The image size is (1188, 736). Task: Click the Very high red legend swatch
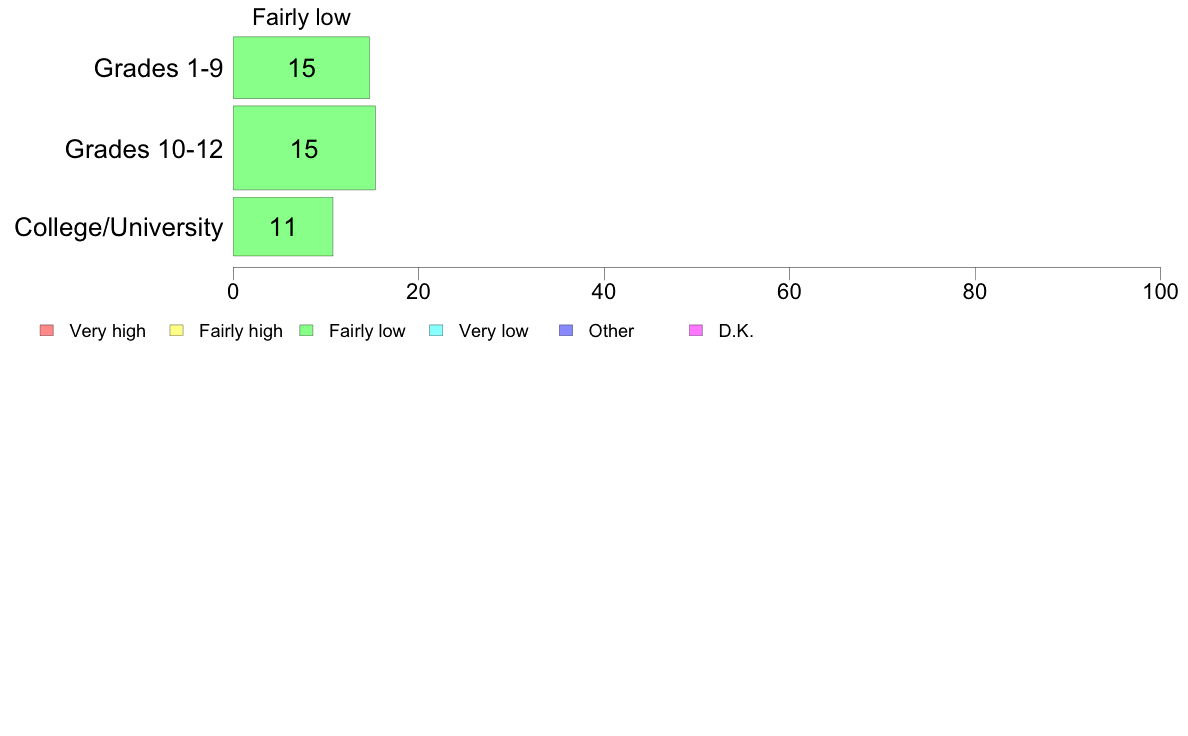(47, 330)
